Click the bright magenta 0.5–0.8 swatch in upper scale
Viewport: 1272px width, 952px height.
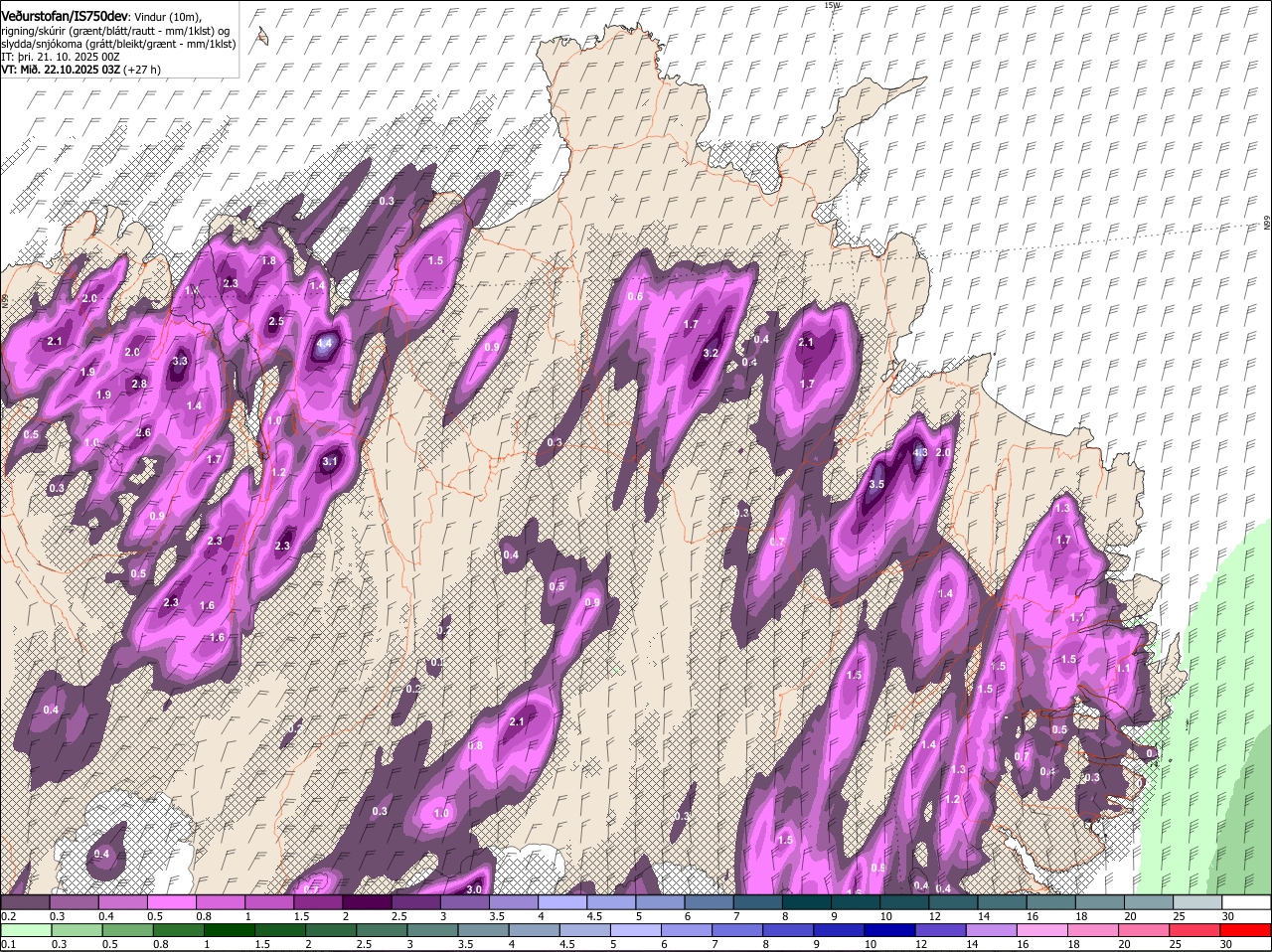(x=172, y=902)
